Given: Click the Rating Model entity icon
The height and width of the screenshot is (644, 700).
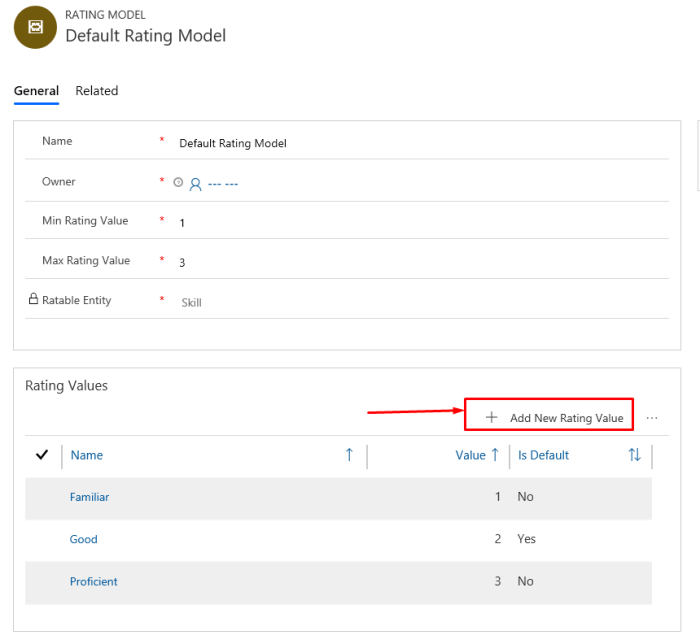Looking at the screenshot, I should tap(35, 27).
